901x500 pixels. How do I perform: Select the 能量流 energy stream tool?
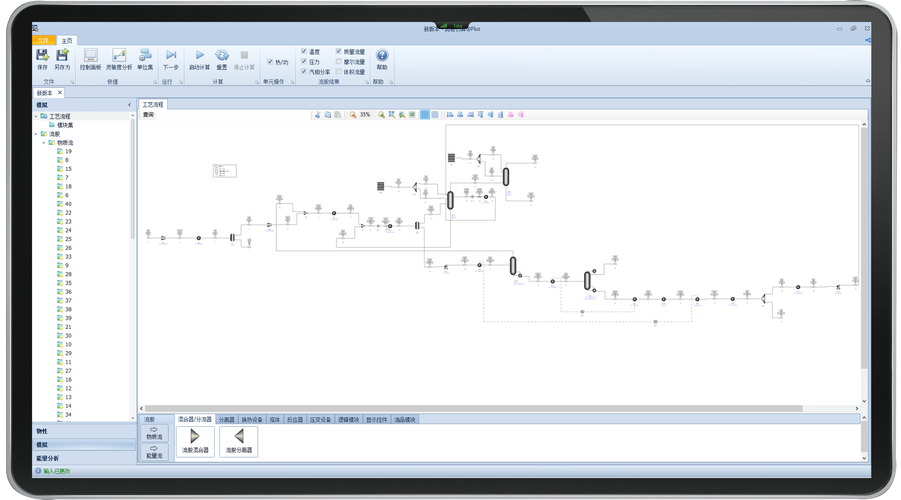pyautogui.click(x=154, y=452)
